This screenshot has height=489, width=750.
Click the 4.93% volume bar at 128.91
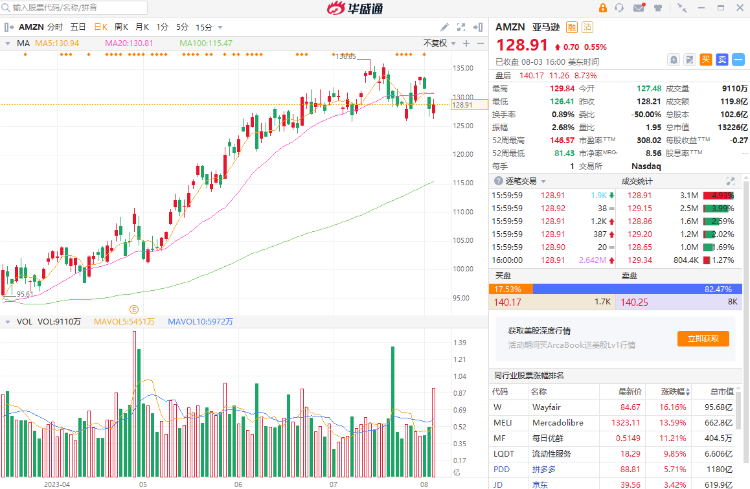click(719, 195)
